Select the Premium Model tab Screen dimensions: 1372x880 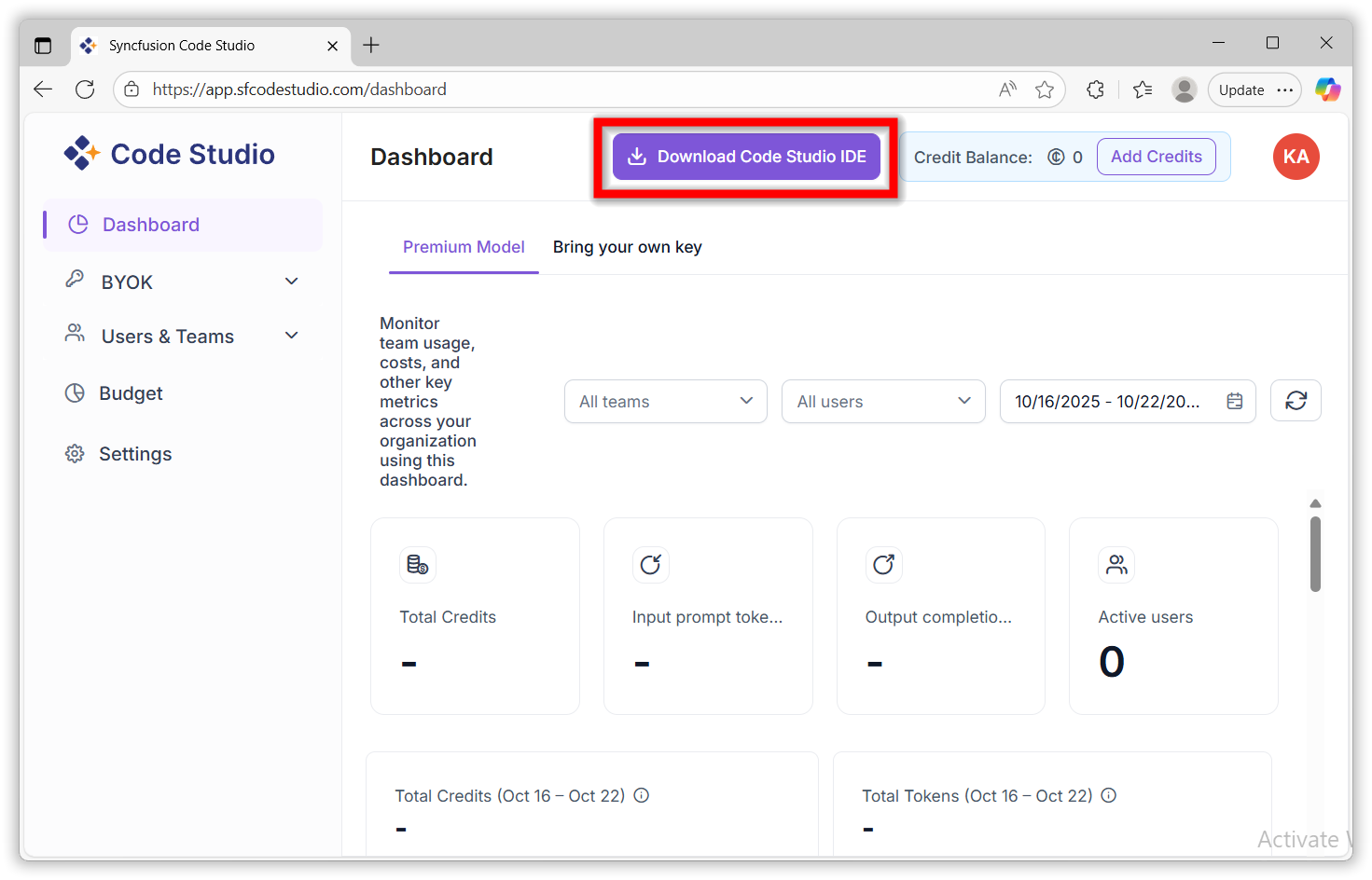[x=464, y=246]
